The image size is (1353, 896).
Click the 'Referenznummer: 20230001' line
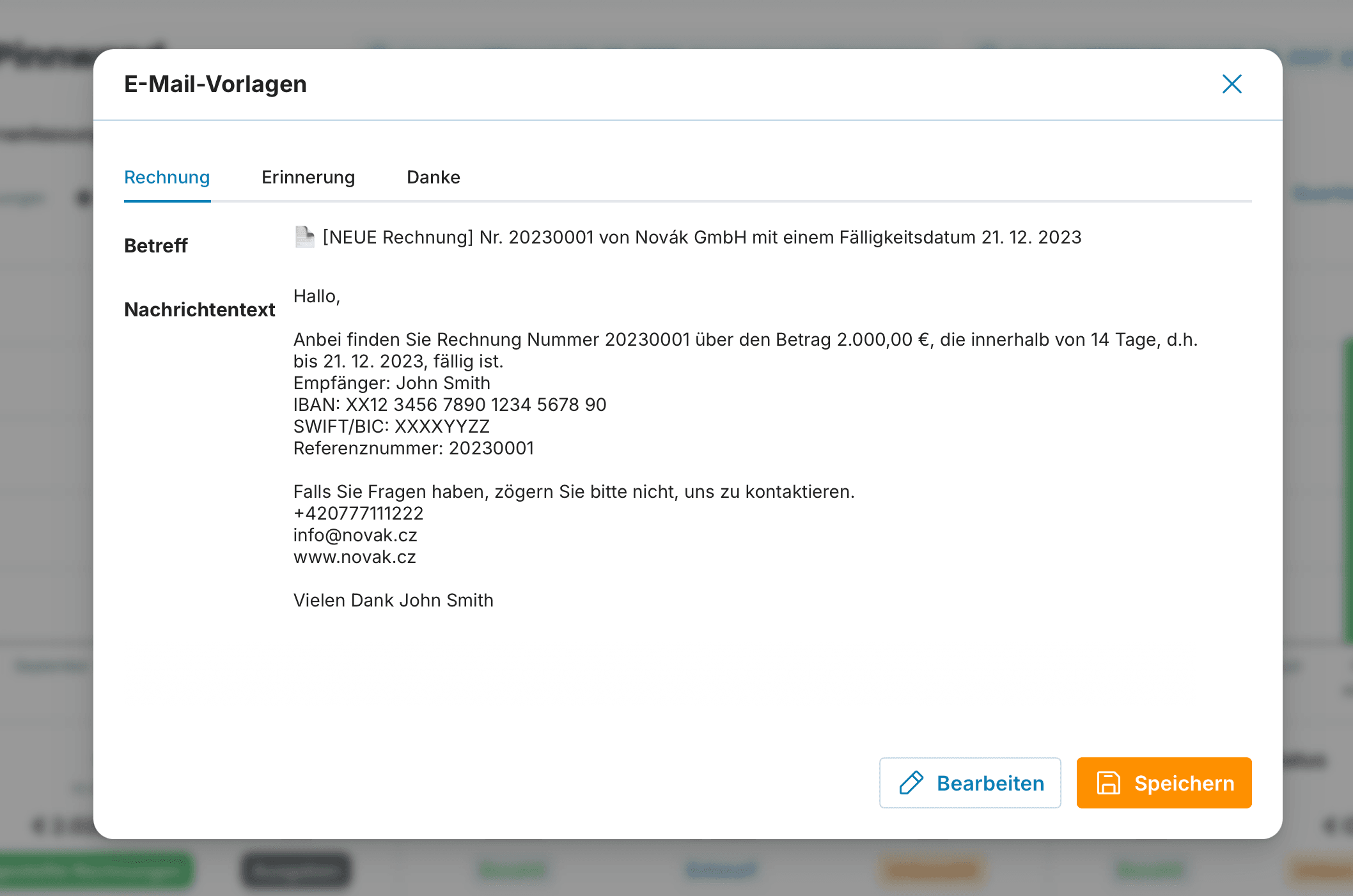414,448
